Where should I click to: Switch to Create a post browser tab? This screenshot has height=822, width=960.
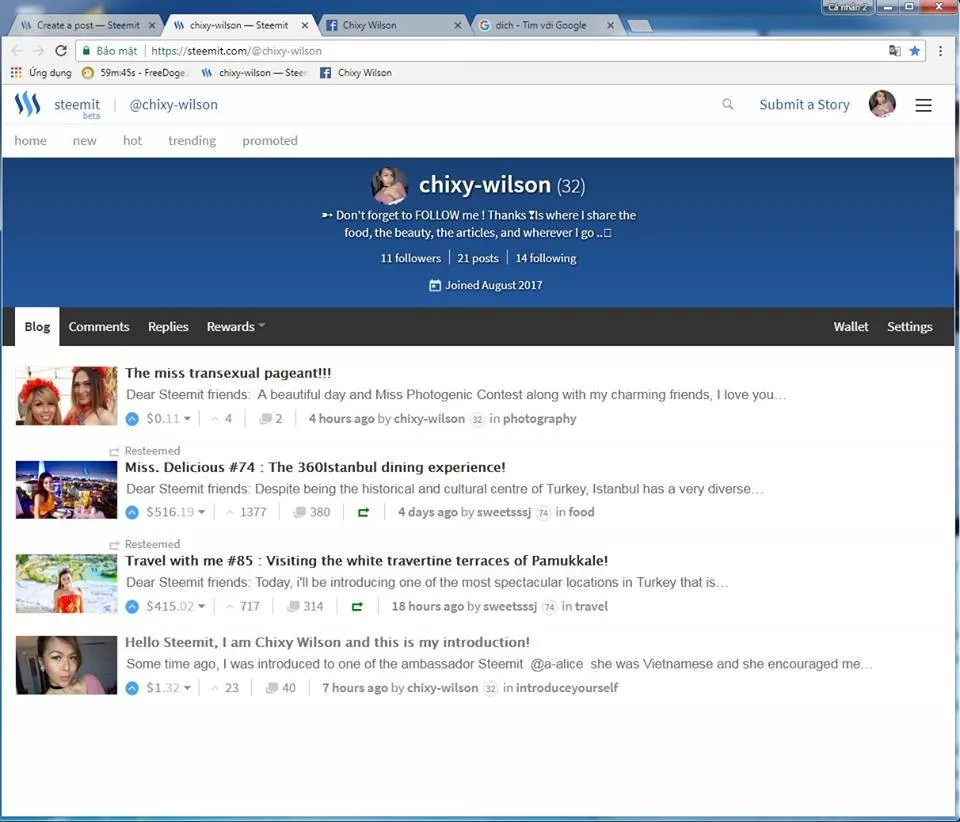pyautogui.click(x=88, y=25)
